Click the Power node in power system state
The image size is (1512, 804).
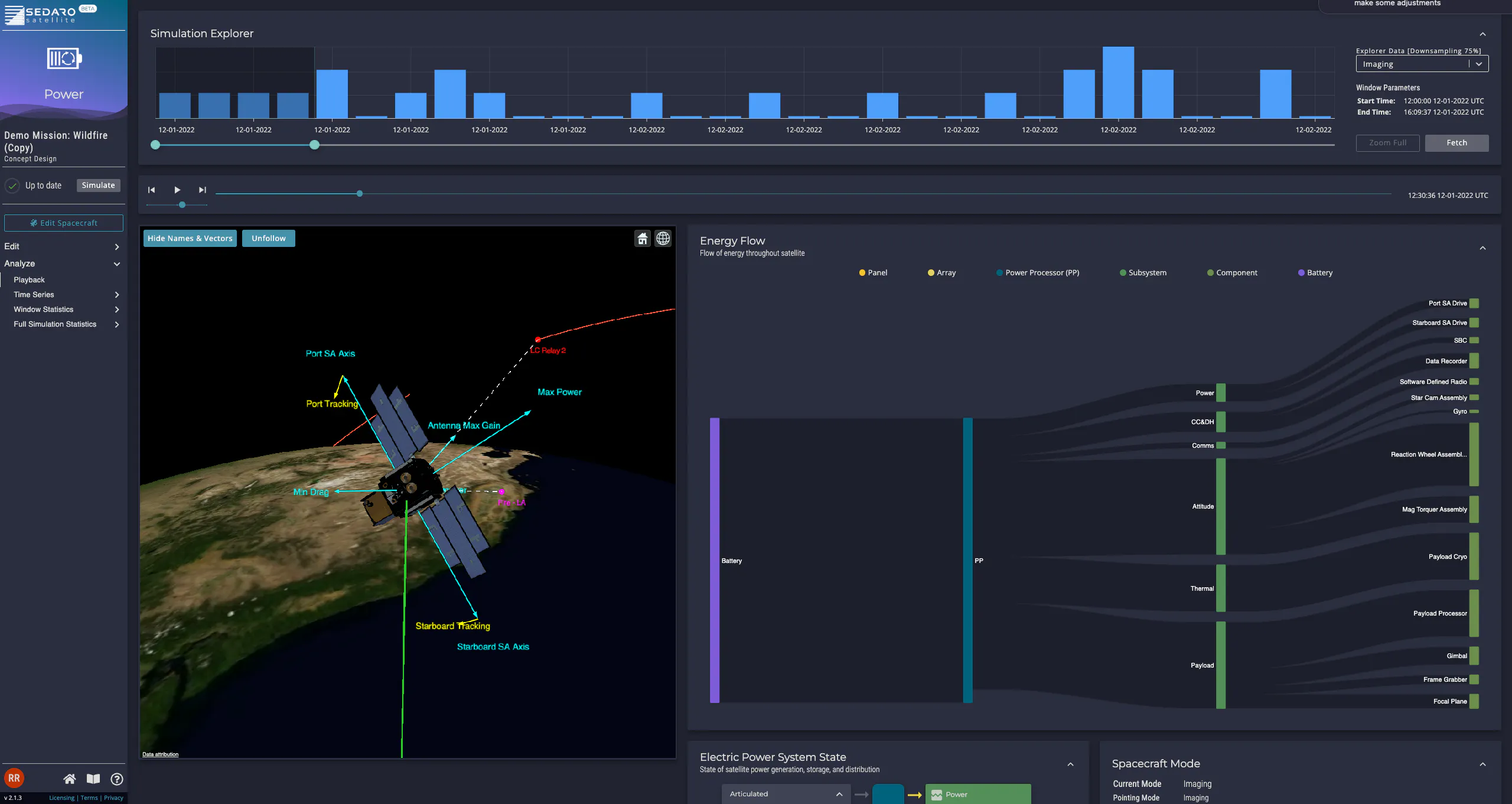(x=978, y=794)
